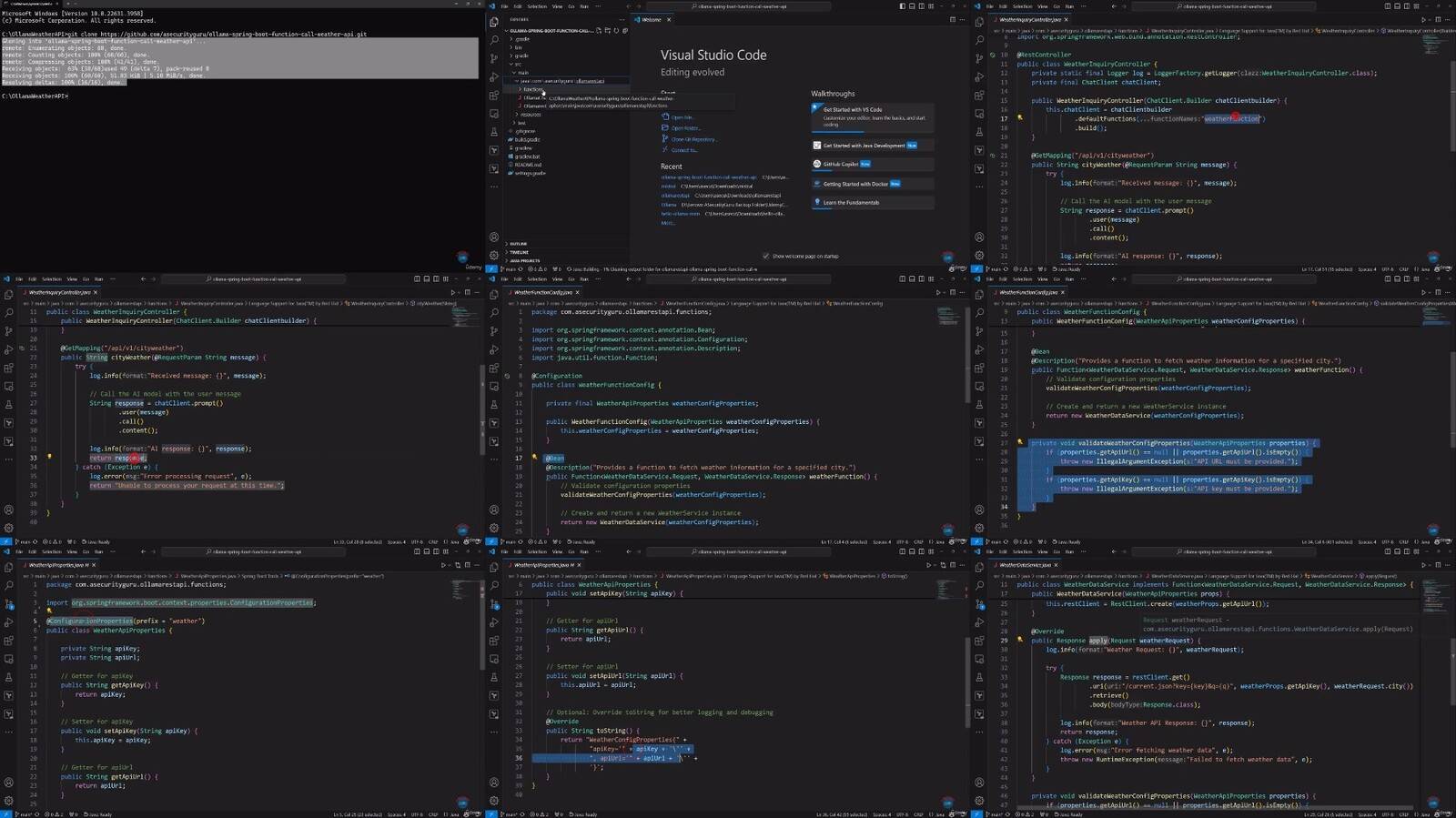Open Manage gear in the Welcome window
The image size is (1456, 818).
(494, 255)
